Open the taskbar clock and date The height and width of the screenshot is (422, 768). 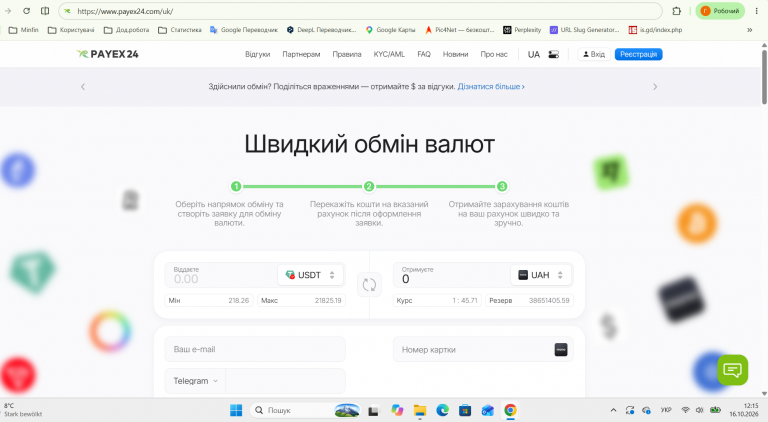click(x=744, y=410)
